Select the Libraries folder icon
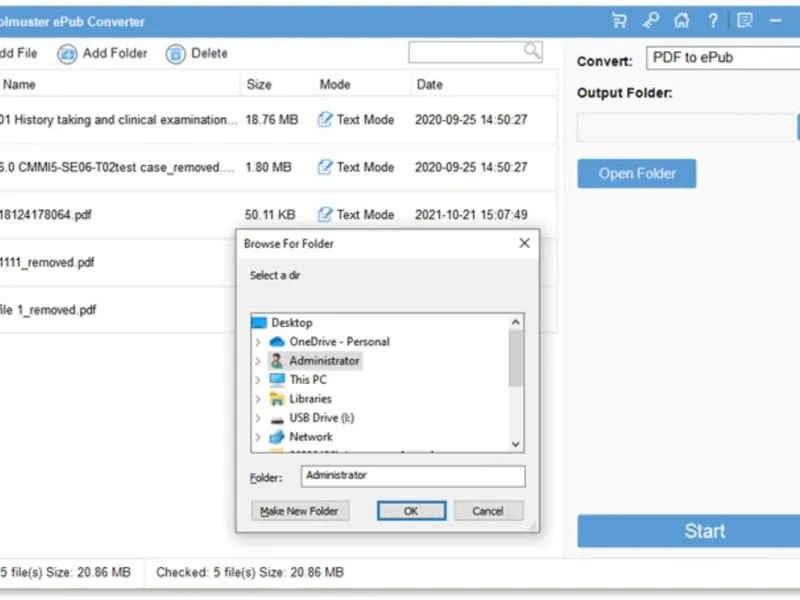 277,398
